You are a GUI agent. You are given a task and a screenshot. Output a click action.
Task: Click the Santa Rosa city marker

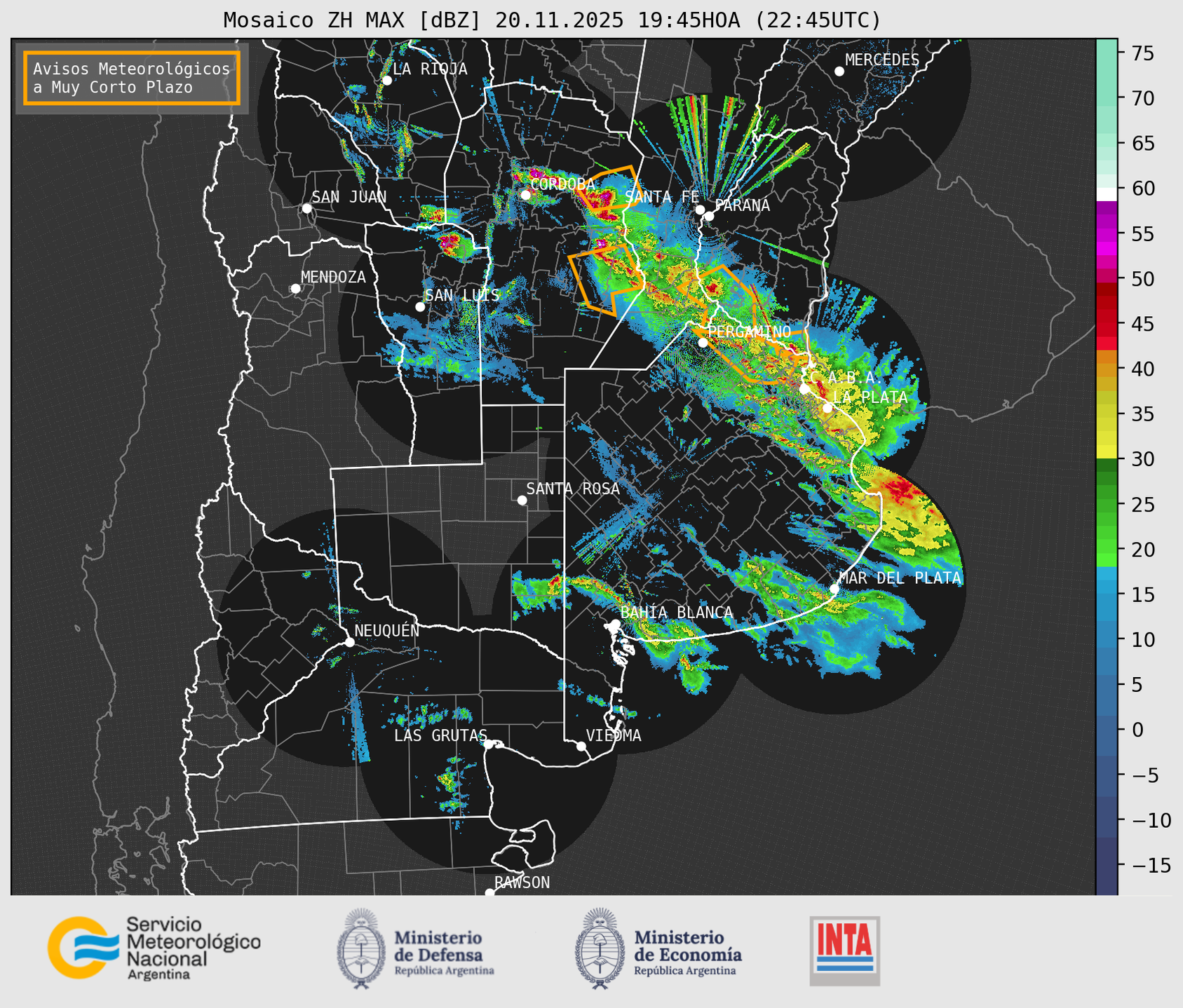(522, 500)
